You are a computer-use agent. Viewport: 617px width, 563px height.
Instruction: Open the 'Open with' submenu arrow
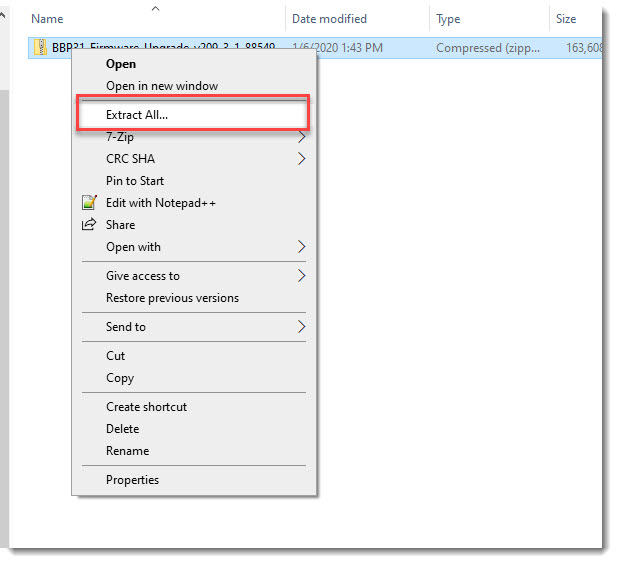(301, 247)
